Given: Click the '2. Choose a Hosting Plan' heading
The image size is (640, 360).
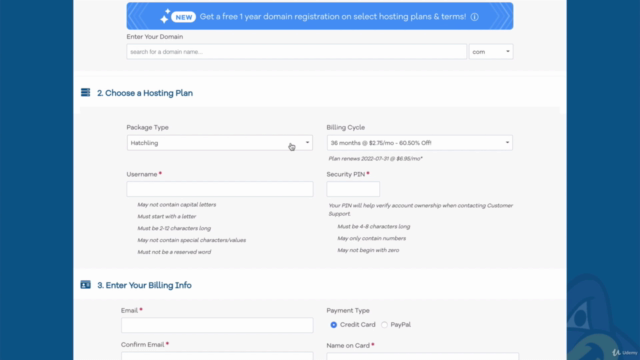Looking at the screenshot, I should pos(145,93).
